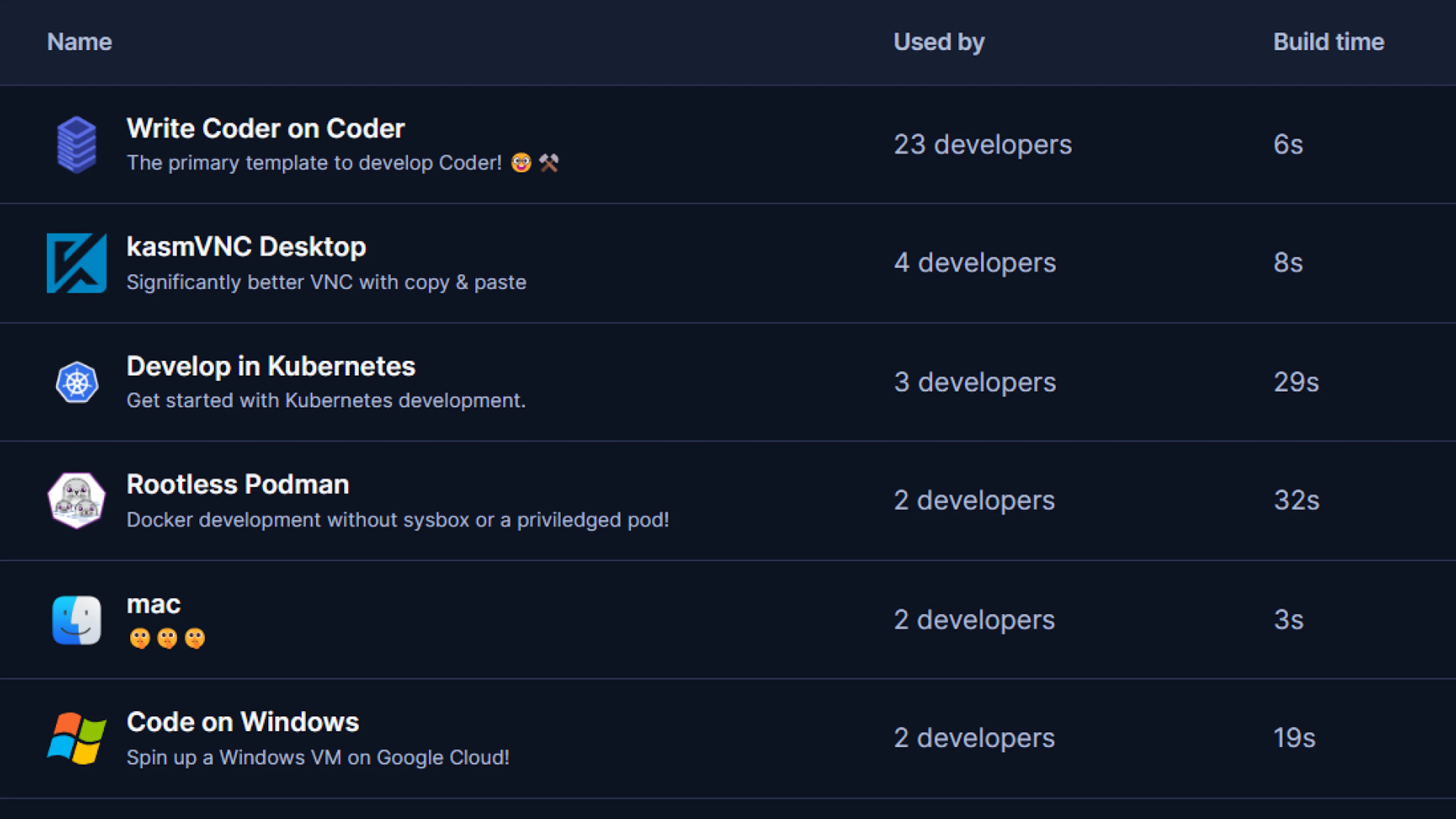Open the Code on Windows template
Screen dimensions: 1456x819
(x=243, y=722)
